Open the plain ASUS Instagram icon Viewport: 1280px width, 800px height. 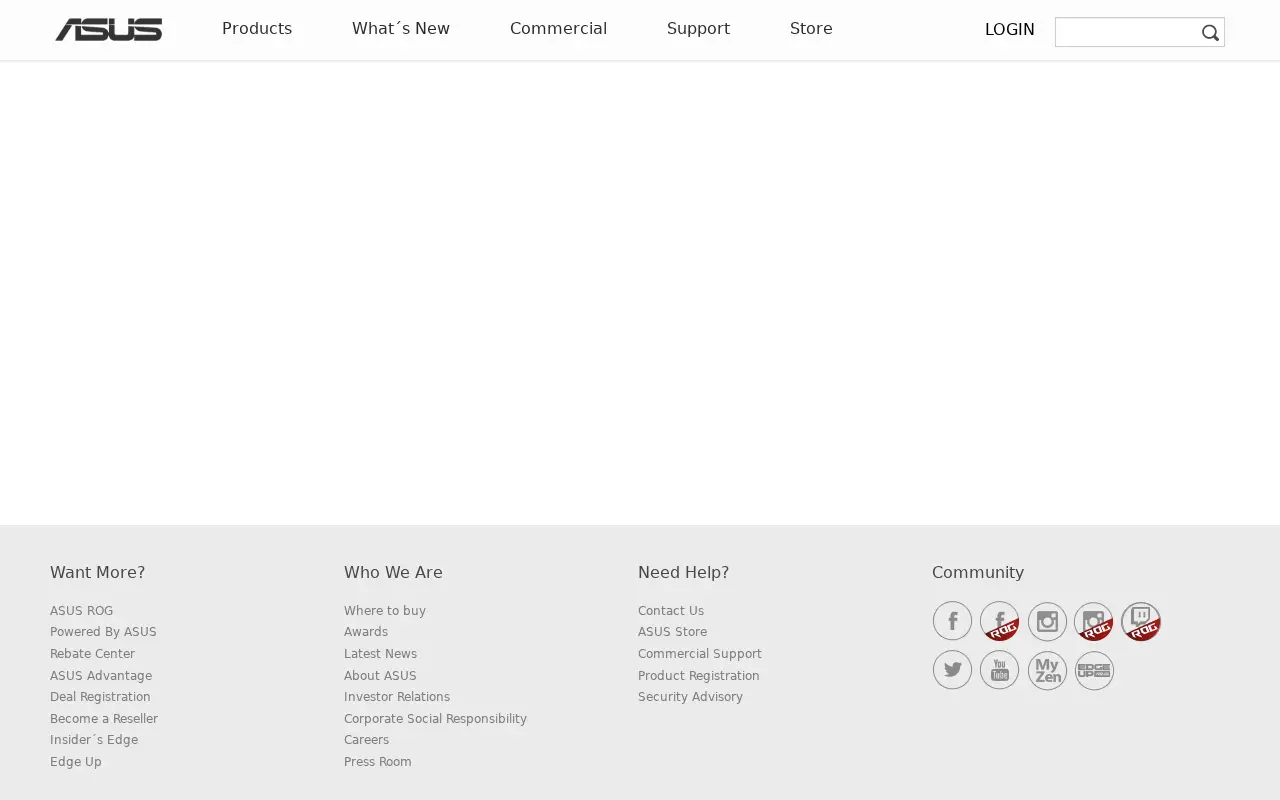tap(1047, 621)
